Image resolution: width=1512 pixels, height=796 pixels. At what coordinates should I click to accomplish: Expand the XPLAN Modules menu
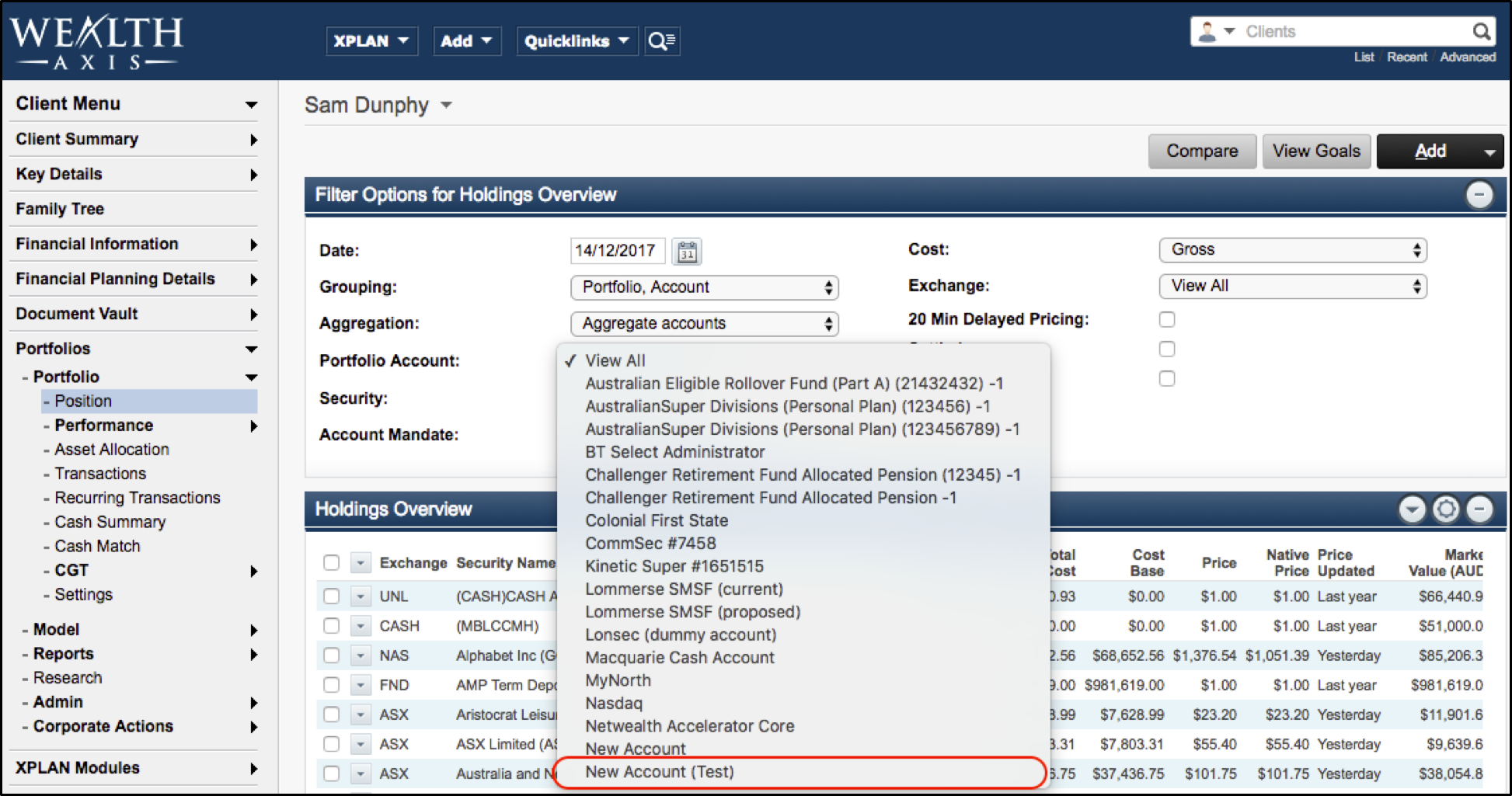click(253, 769)
